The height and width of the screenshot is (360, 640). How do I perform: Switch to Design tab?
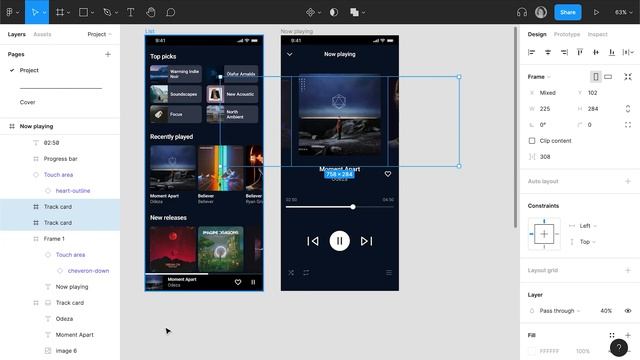point(537,34)
